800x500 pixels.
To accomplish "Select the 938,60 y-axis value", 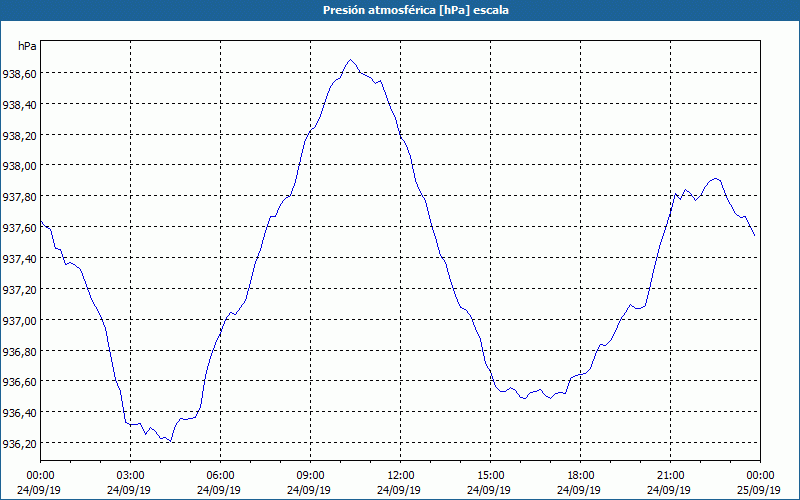I will pyautogui.click(x=19, y=74).
